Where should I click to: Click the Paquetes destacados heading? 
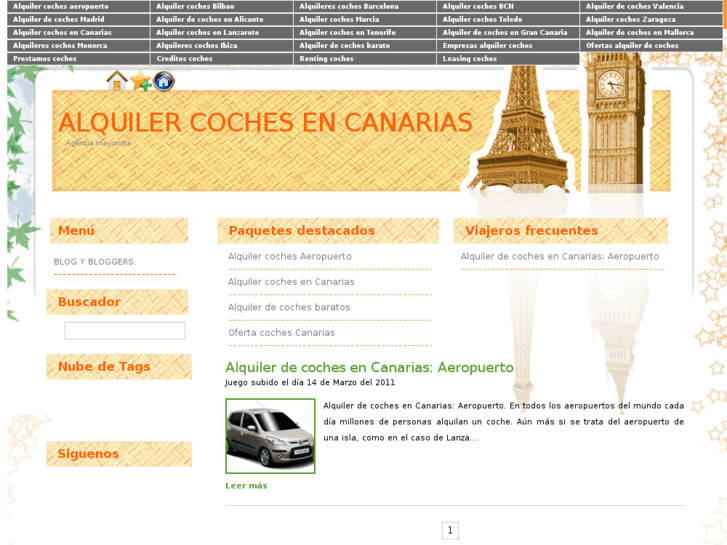click(x=301, y=231)
